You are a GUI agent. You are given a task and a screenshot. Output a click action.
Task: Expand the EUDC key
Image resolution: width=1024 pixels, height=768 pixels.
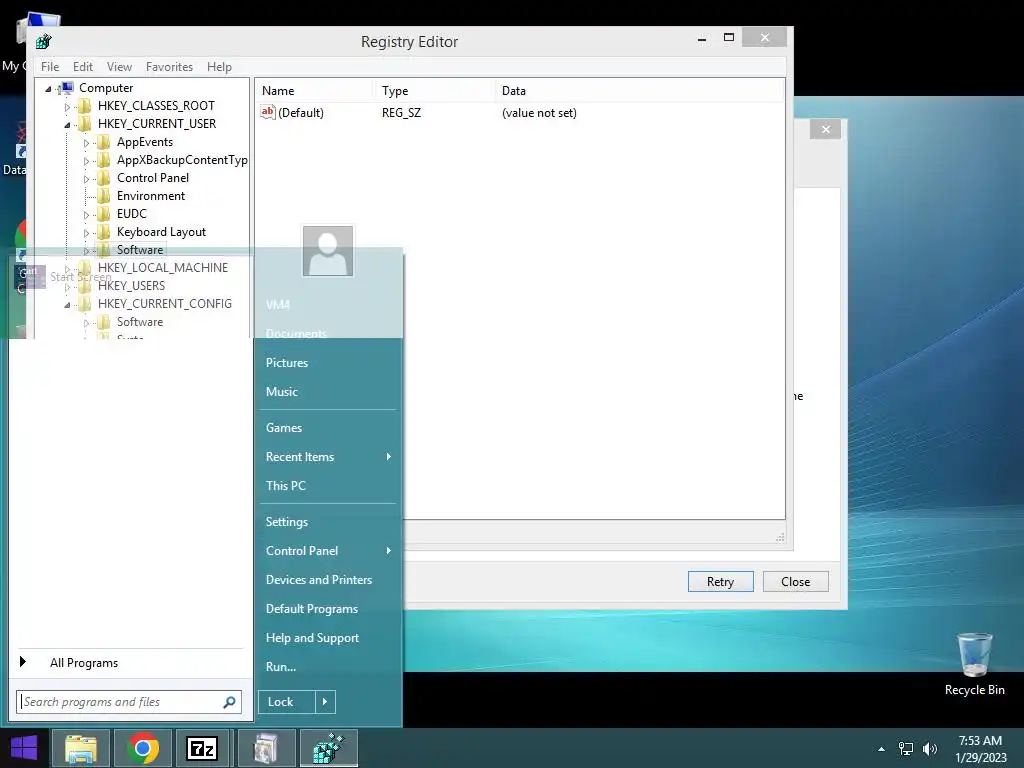[86, 215]
